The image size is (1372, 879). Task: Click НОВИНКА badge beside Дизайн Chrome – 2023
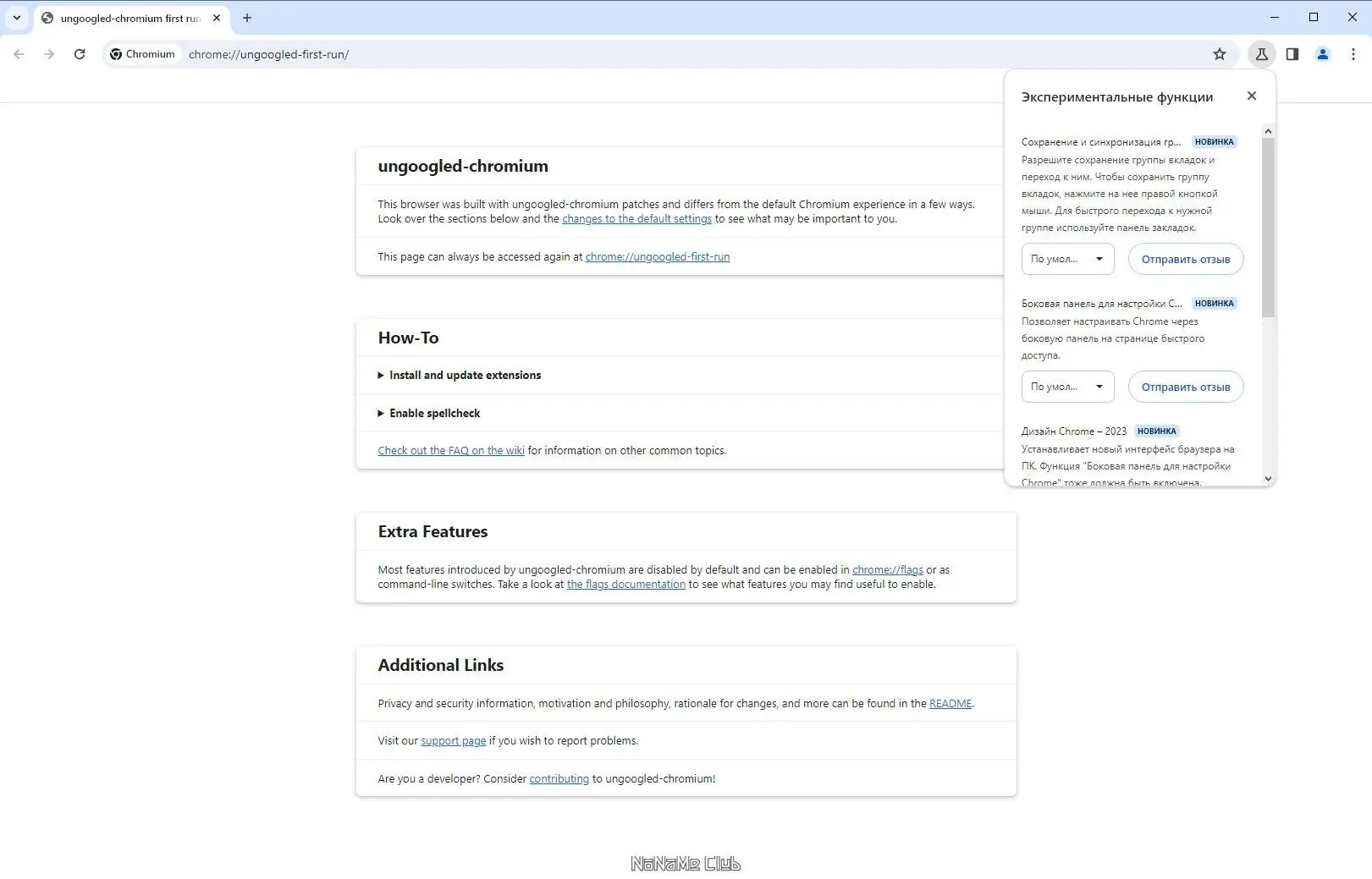click(1157, 431)
